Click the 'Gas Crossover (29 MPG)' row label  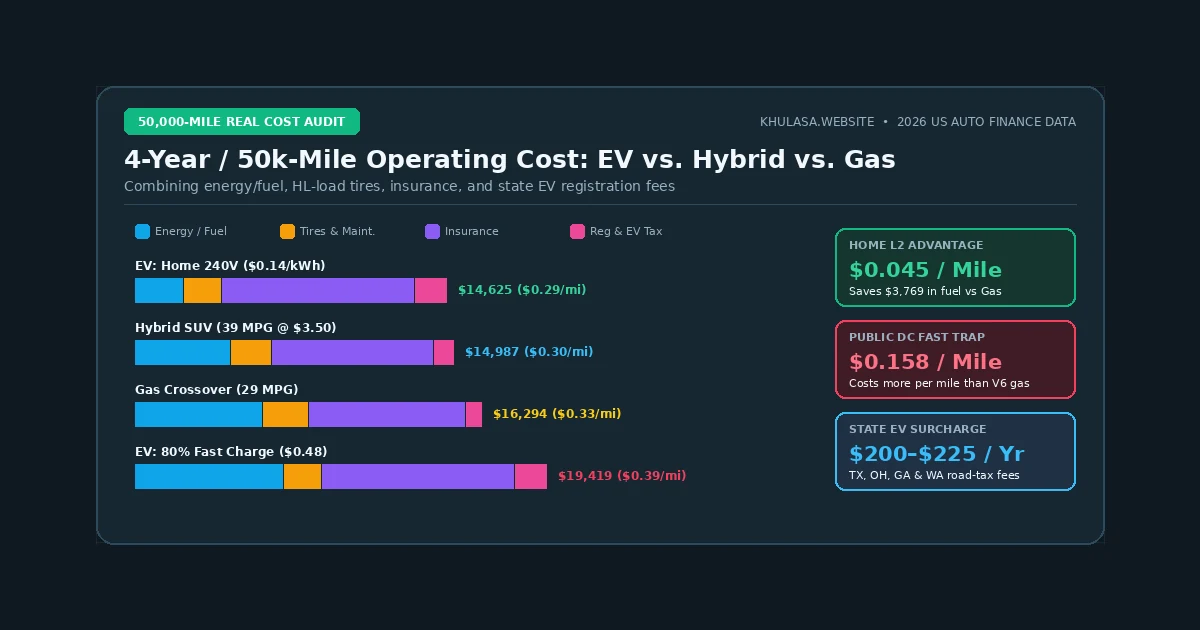tap(216, 390)
